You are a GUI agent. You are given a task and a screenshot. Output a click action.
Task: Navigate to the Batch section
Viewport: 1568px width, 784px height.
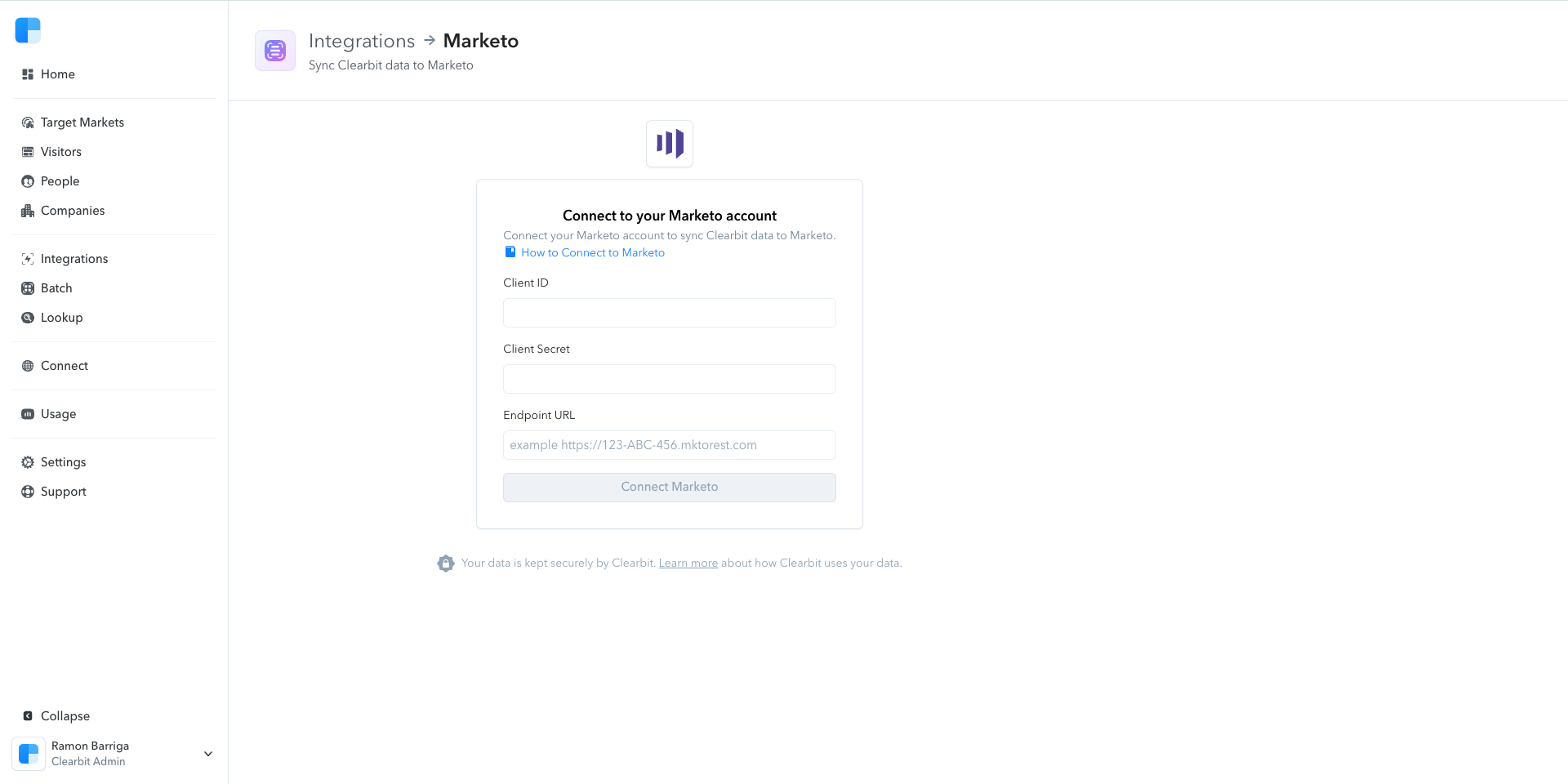56,288
